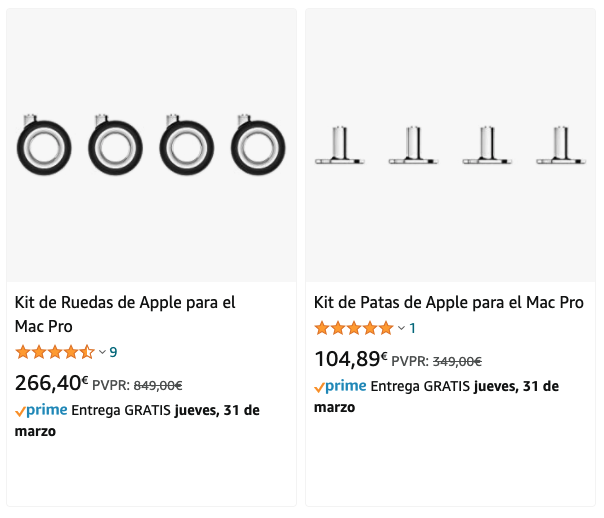Click the struck-through PVPR 349,00€ price

click(x=457, y=362)
